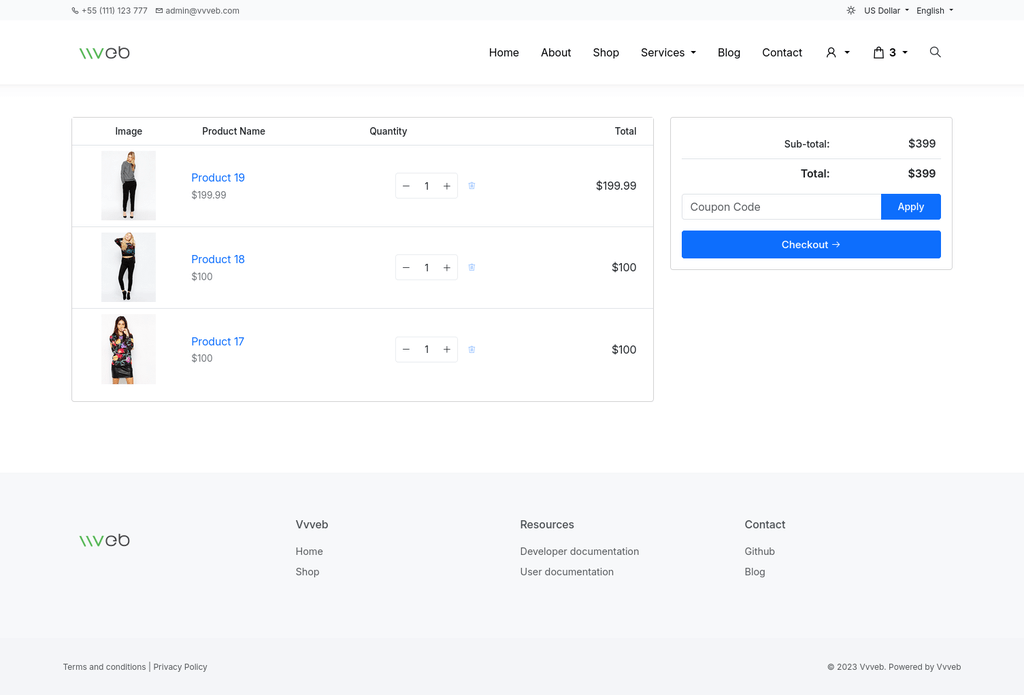Open the About page in the navbar

pyautogui.click(x=556, y=52)
